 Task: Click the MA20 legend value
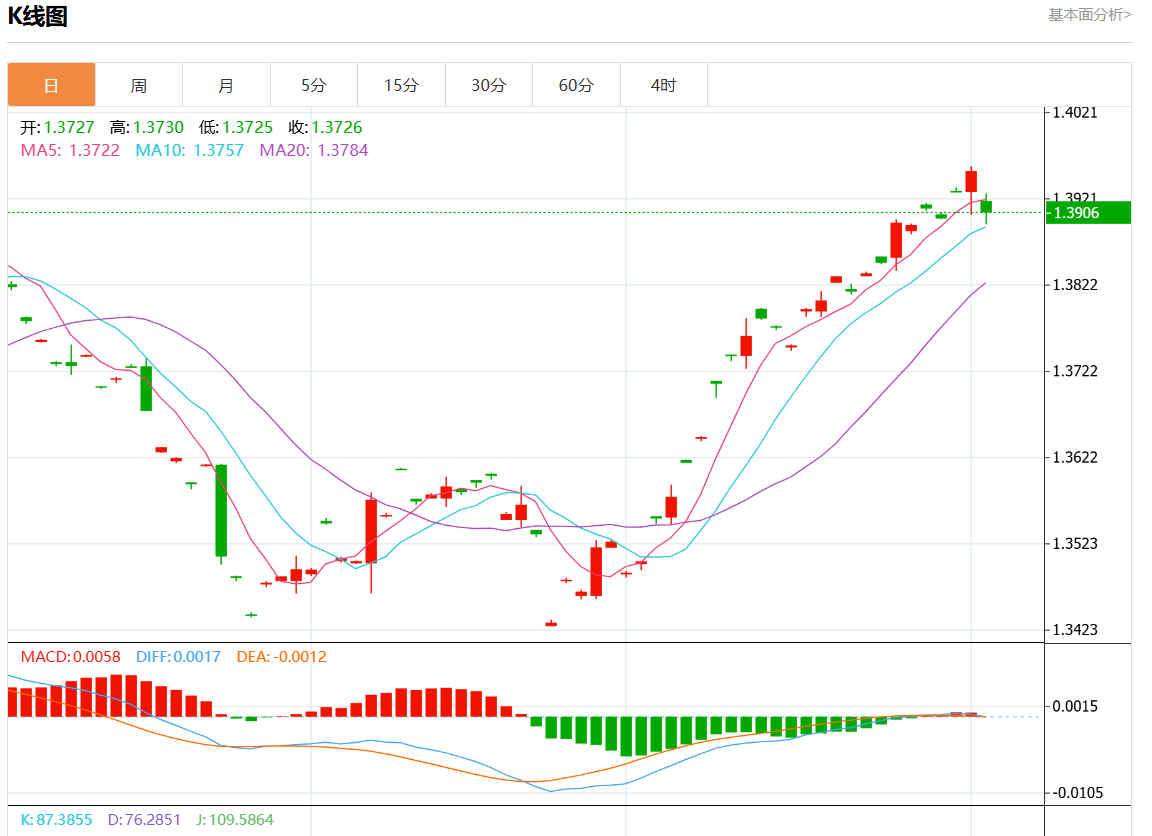314,150
